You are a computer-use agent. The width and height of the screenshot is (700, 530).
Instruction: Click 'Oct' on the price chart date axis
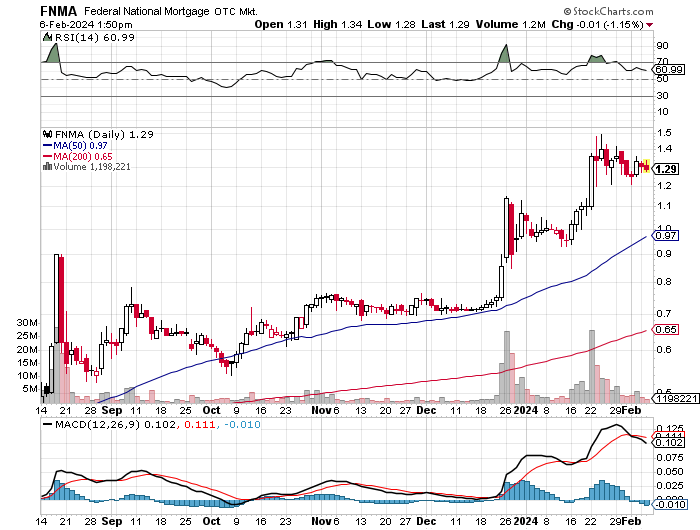point(211,410)
